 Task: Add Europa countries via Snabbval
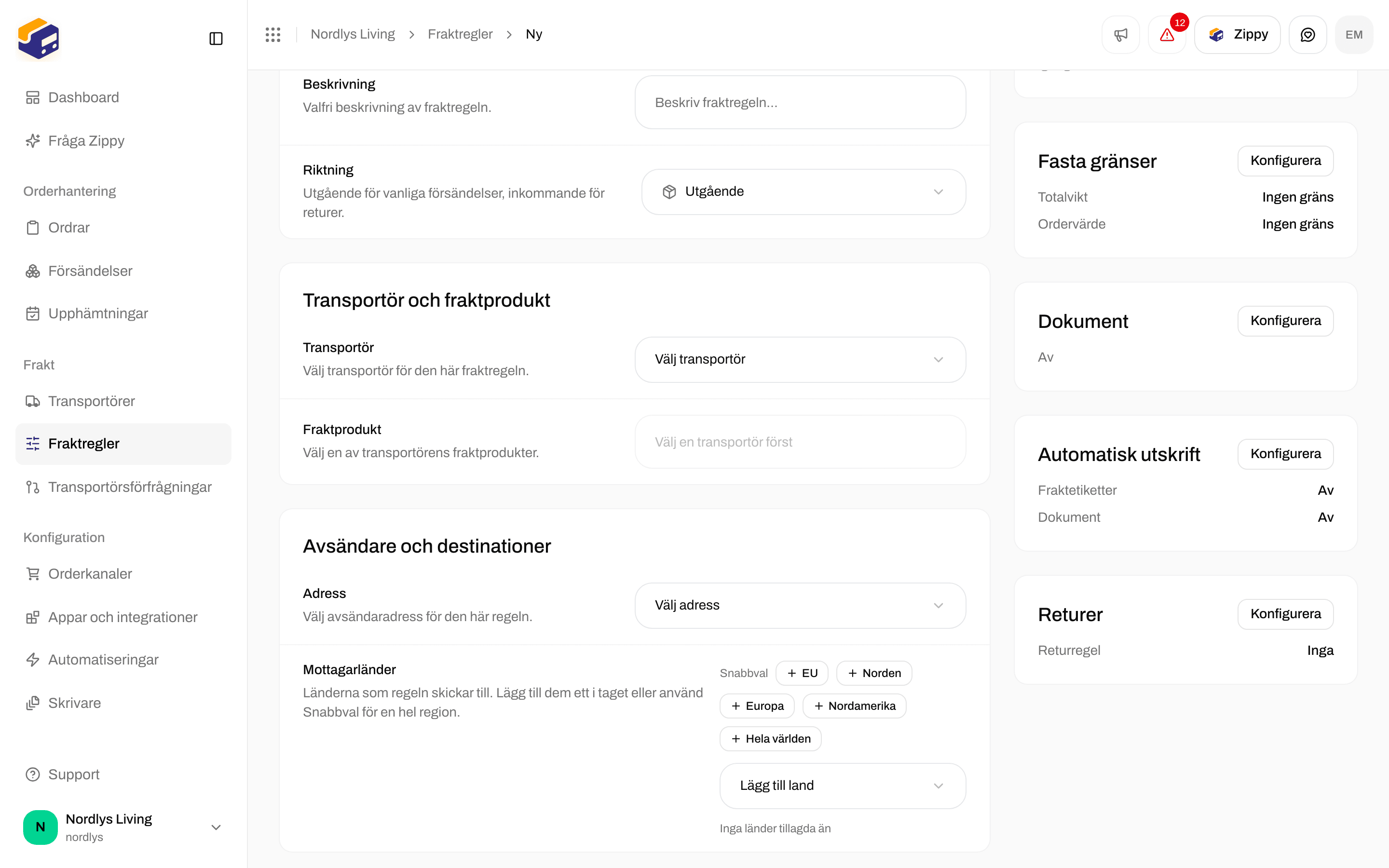pos(757,706)
